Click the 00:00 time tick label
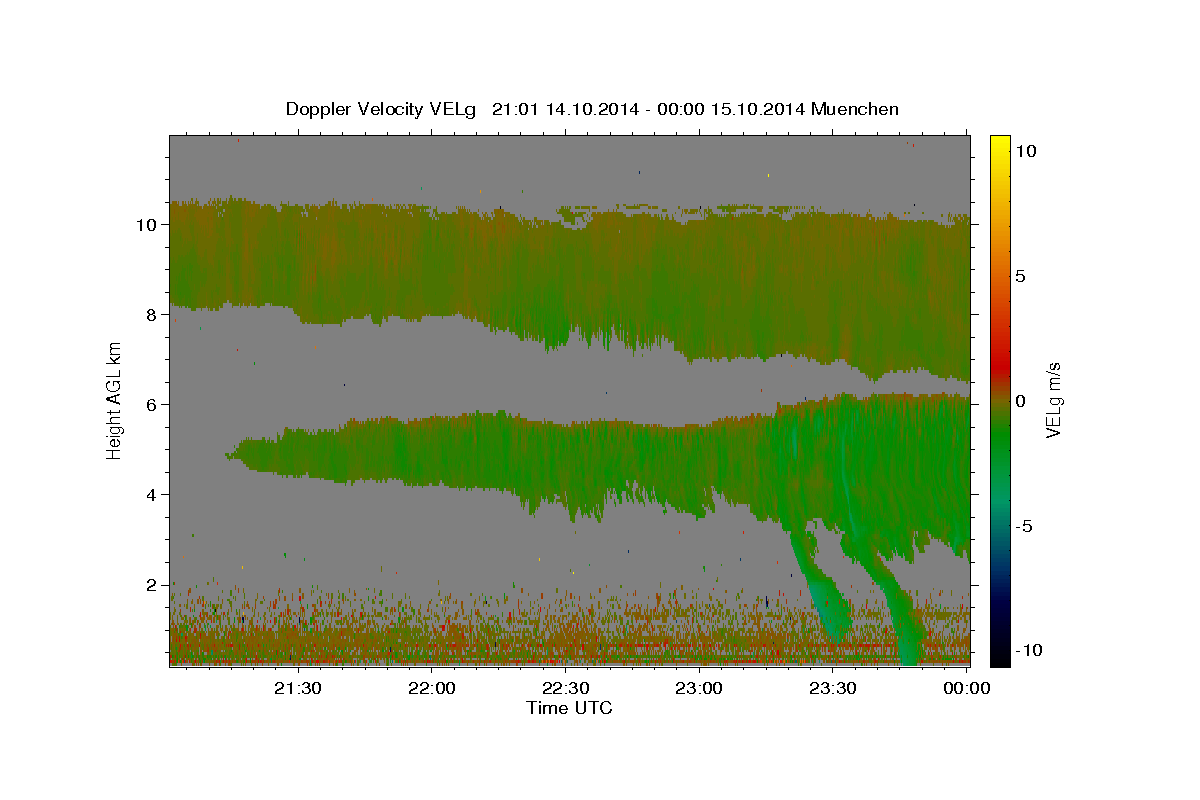 click(x=966, y=688)
